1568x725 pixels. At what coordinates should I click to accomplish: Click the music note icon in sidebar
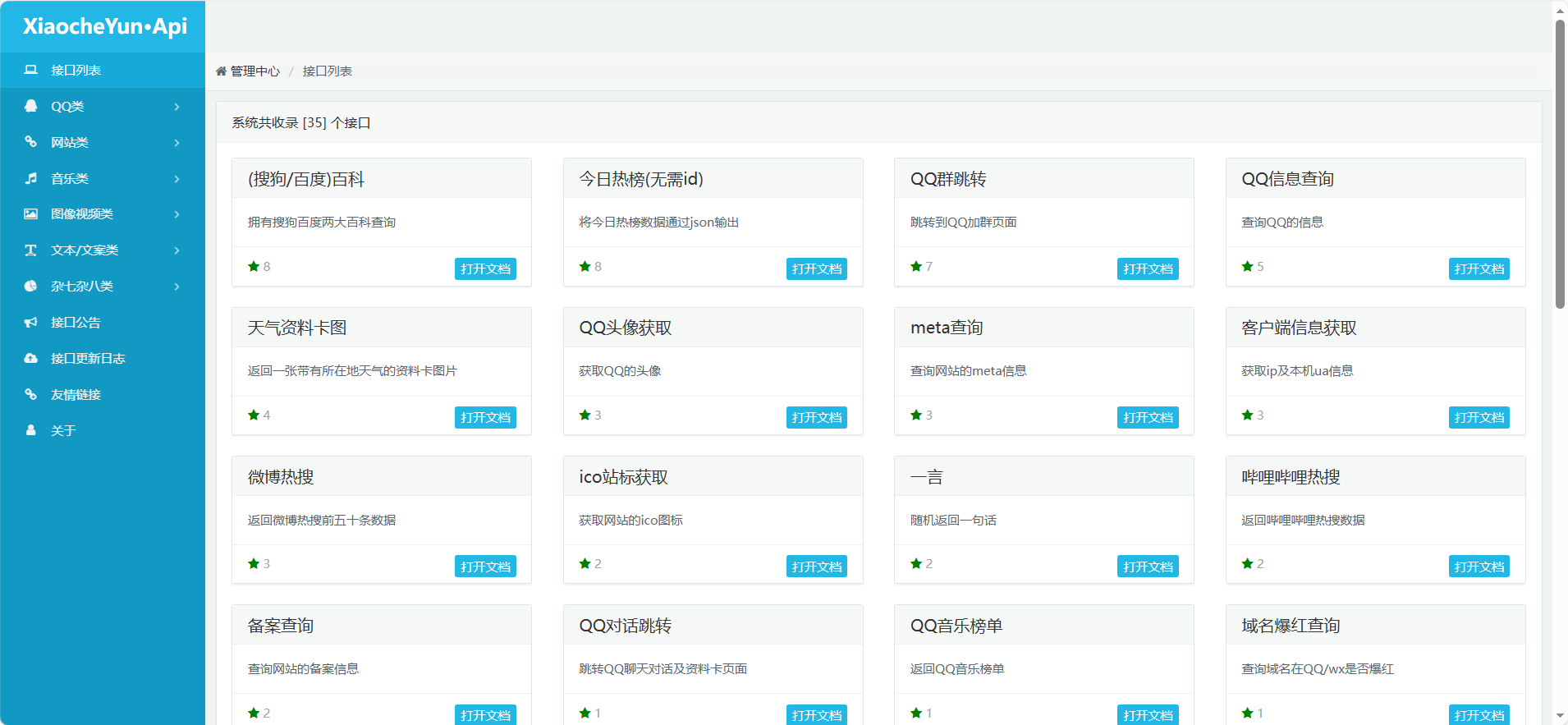(31, 178)
